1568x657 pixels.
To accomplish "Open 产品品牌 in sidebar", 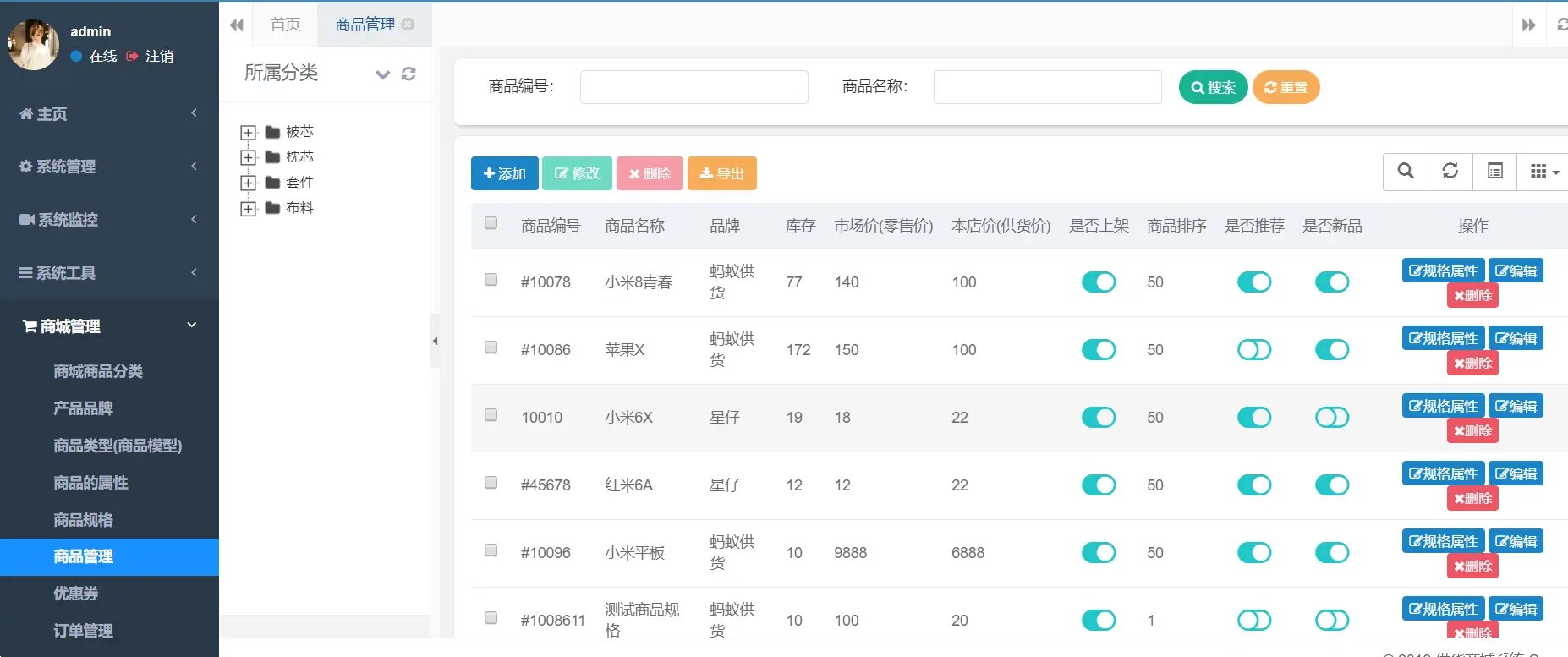I will point(83,408).
